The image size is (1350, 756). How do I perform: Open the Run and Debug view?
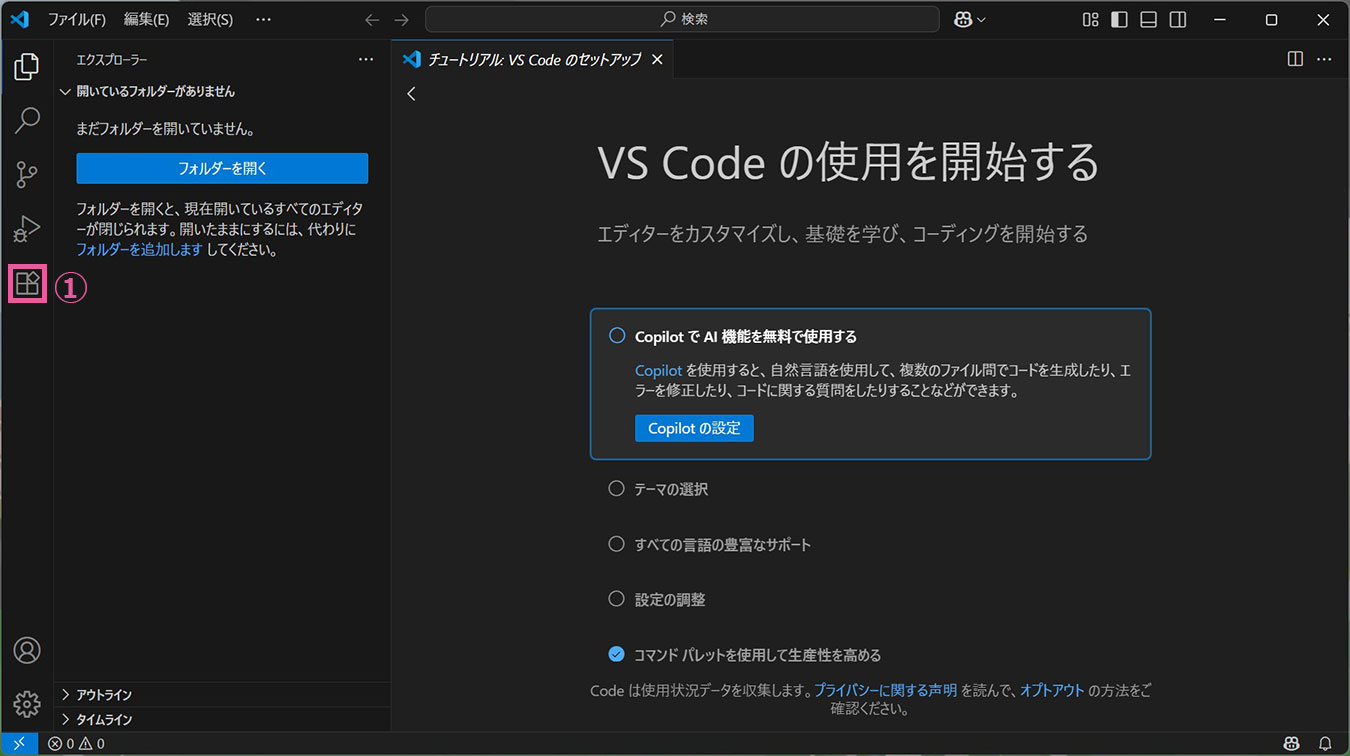(x=27, y=230)
